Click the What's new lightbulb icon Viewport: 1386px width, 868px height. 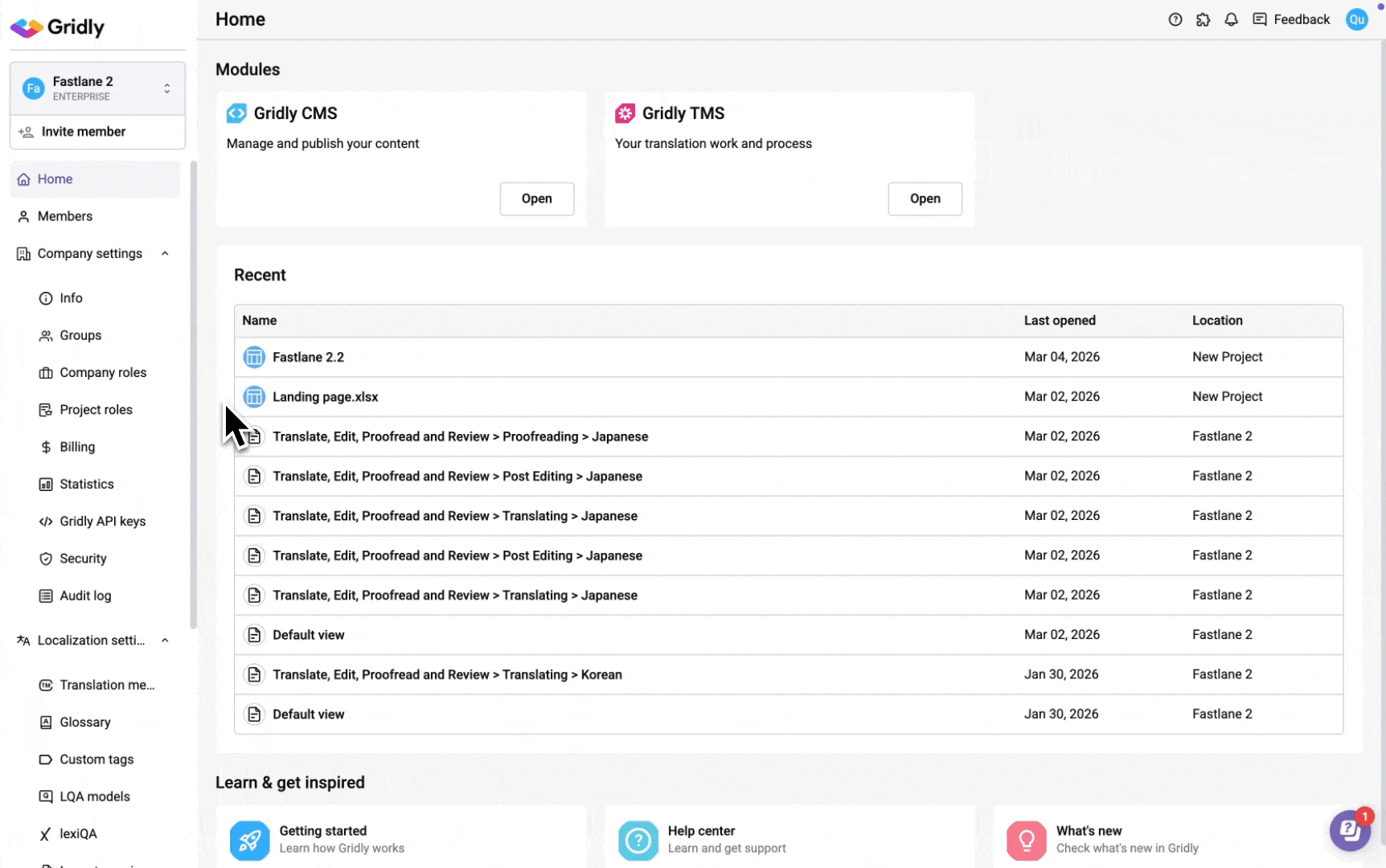click(1026, 840)
